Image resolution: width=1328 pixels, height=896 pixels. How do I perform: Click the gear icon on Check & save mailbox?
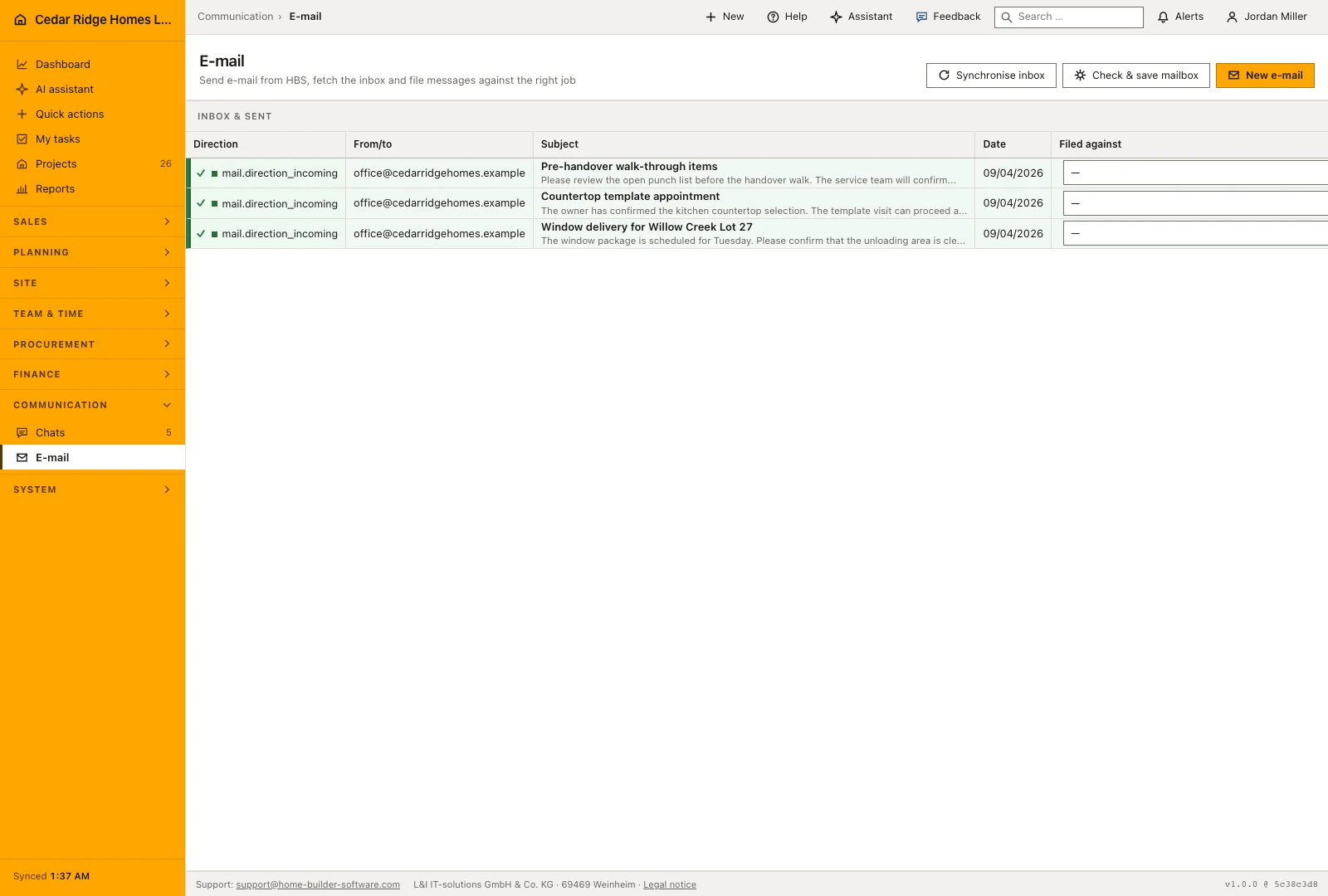1080,75
